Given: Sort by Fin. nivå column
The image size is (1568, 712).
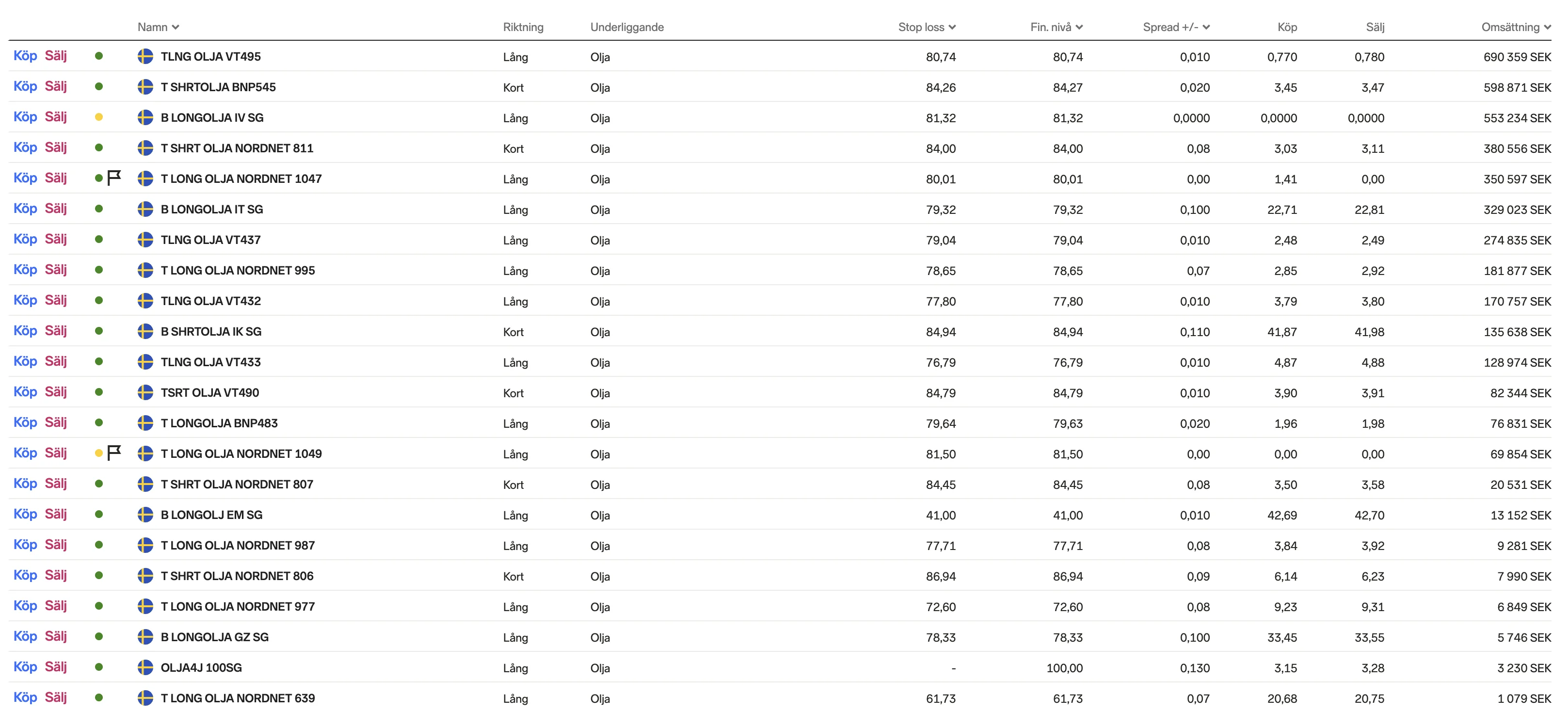Looking at the screenshot, I should point(1056,27).
